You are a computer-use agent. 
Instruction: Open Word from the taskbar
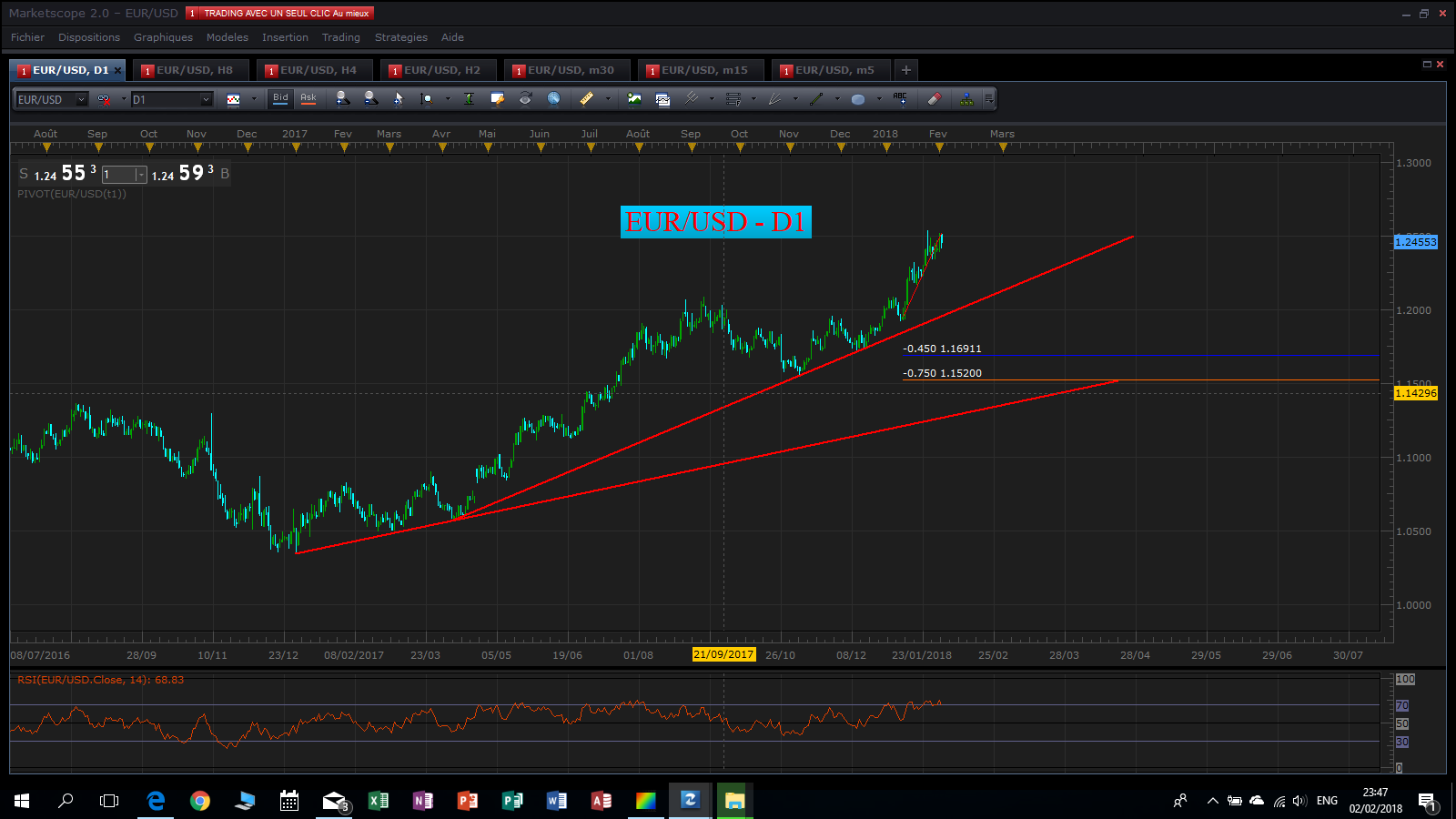click(x=557, y=801)
